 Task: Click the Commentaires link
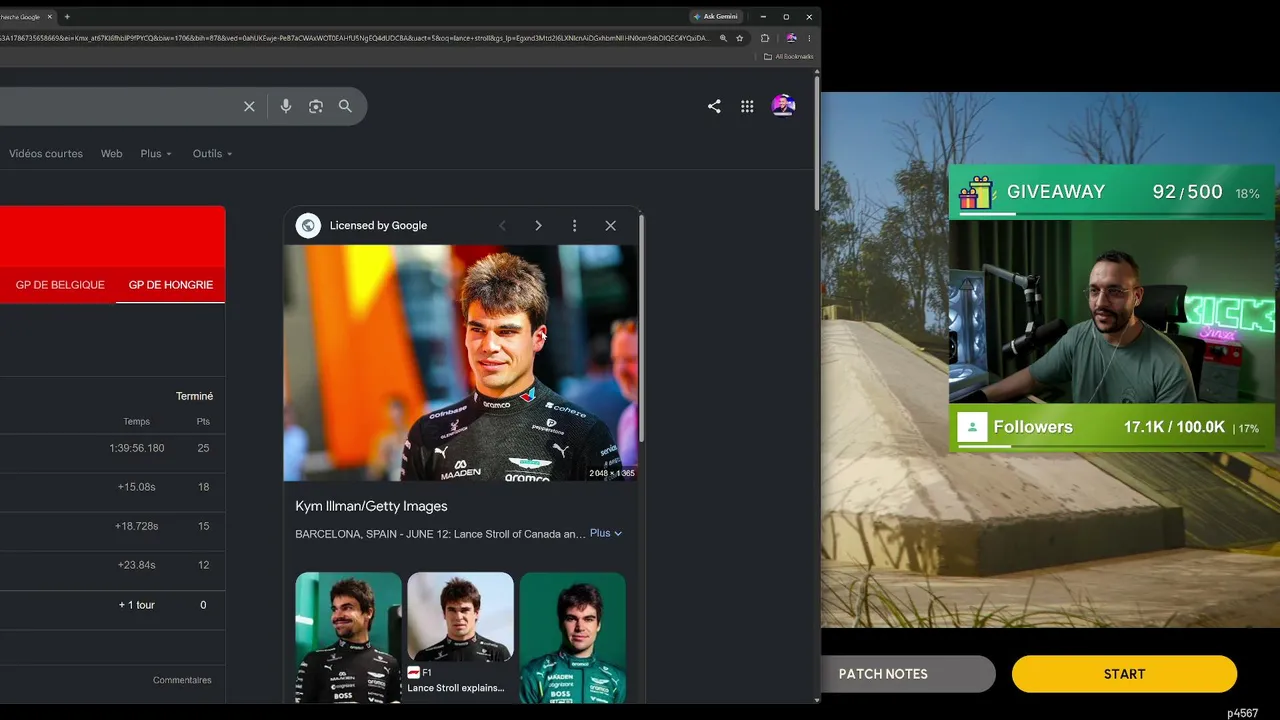[x=182, y=680]
